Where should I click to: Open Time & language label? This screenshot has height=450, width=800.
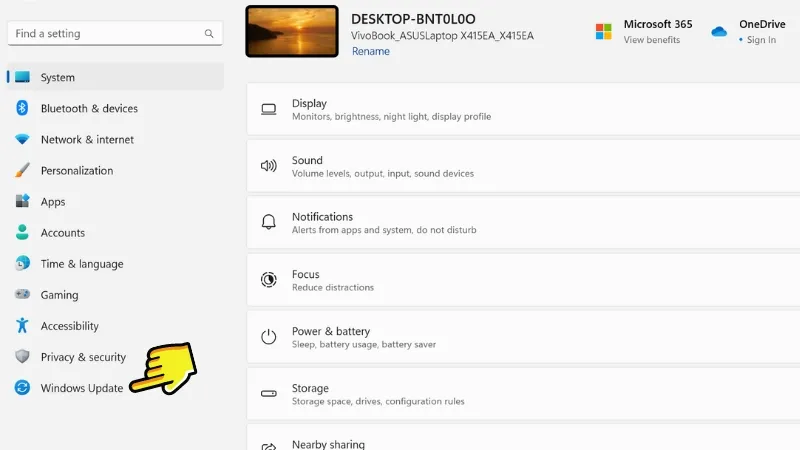(x=82, y=264)
